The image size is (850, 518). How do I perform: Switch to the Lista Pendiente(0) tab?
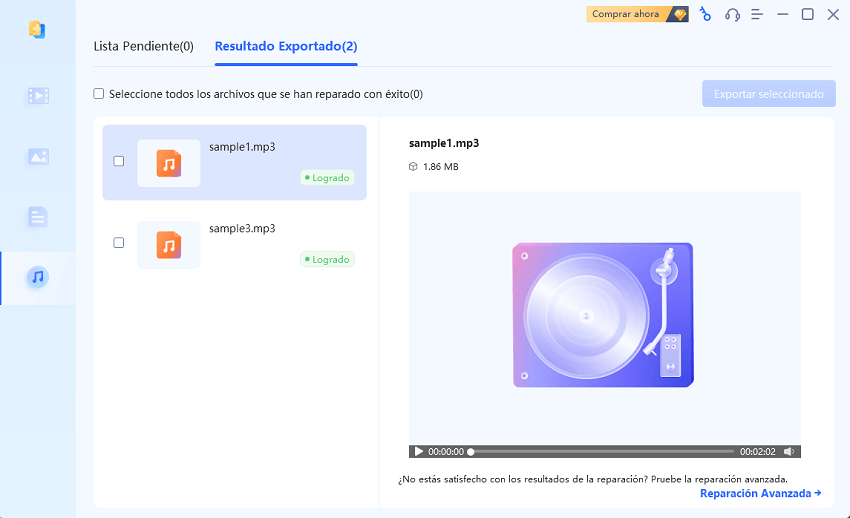(144, 47)
